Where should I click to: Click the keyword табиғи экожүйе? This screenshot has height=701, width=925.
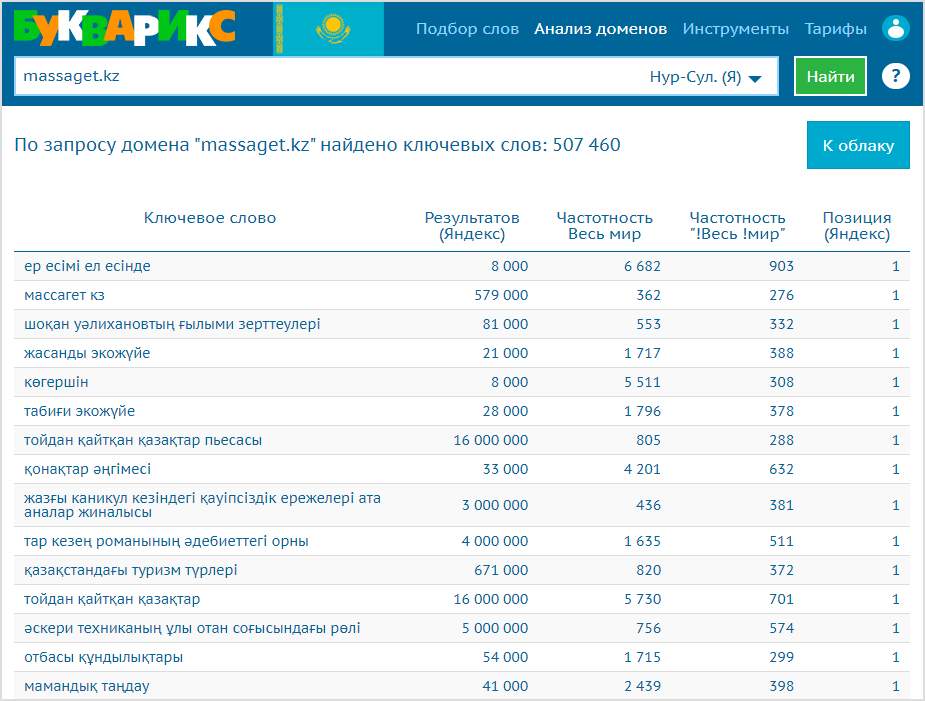79,411
